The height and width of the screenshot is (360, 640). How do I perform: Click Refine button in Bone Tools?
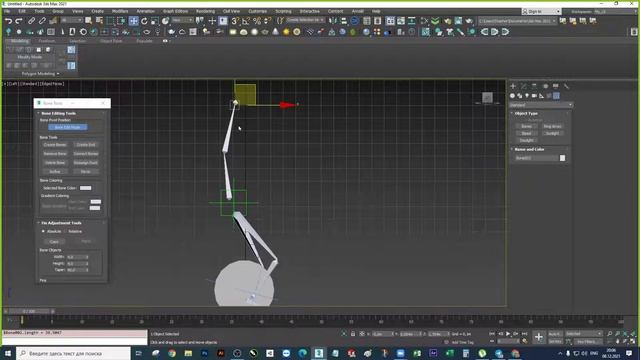tap(55, 172)
